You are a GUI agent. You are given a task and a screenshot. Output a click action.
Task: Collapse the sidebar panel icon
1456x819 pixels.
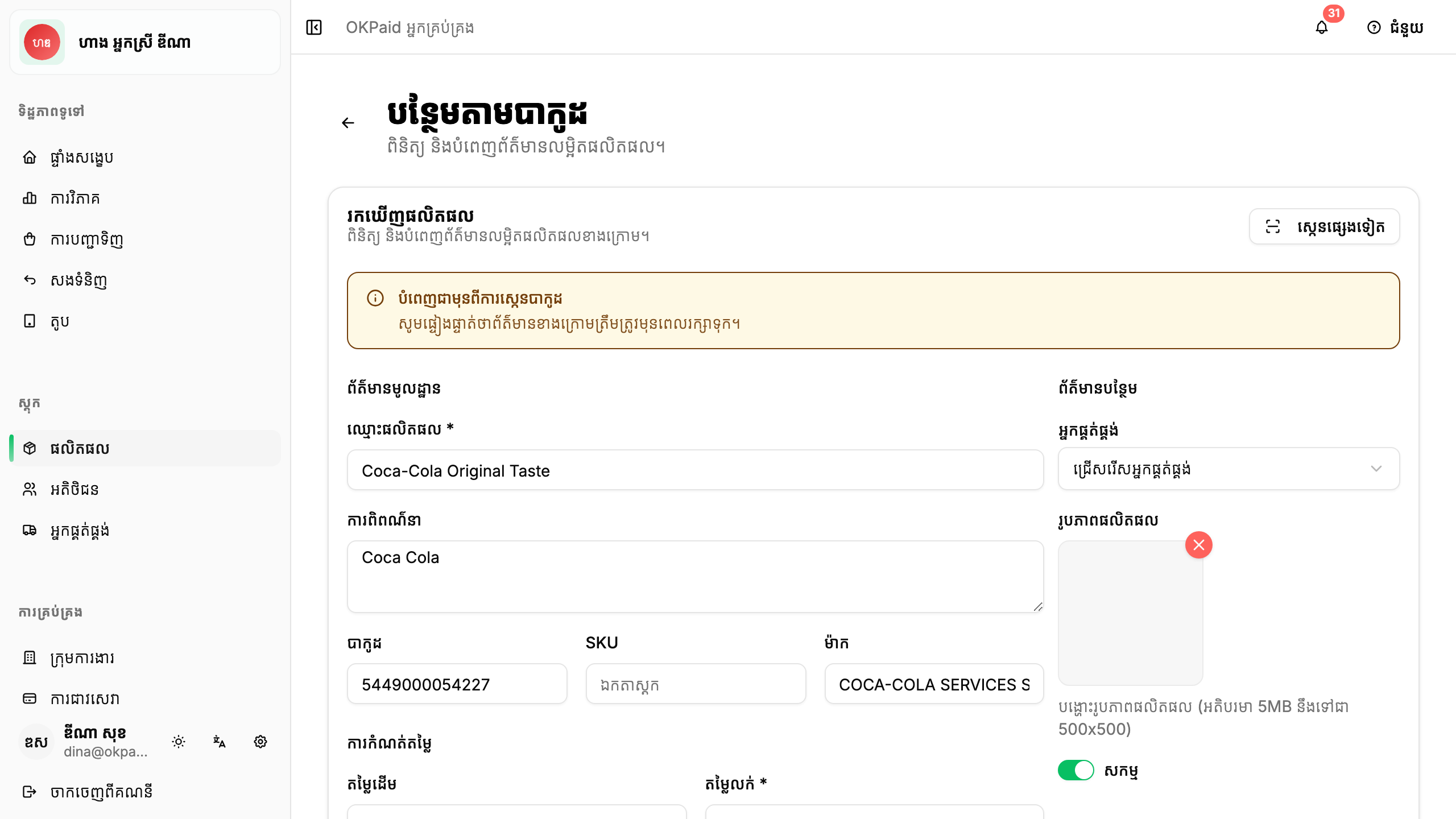(x=314, y=27)
